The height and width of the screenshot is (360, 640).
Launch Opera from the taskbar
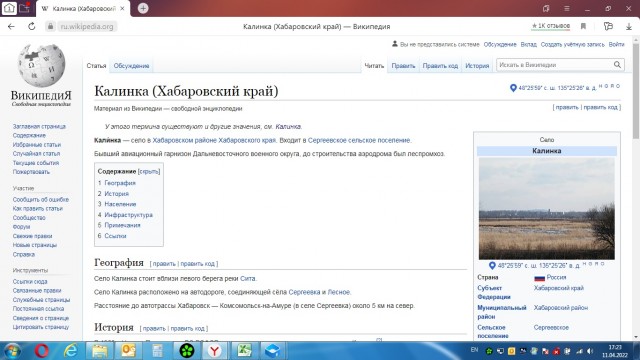[x=41, y=351]
